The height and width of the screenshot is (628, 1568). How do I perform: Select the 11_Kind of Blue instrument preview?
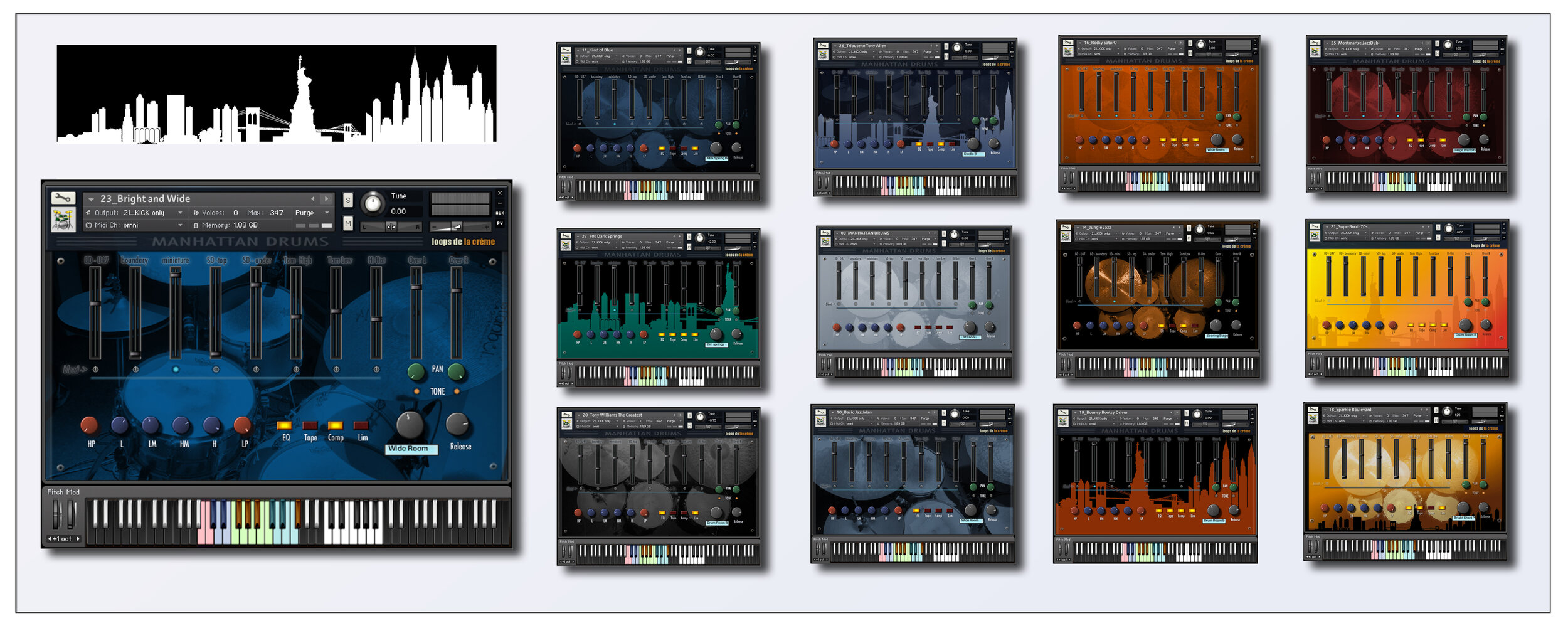pyautogui.click(x=658, y=122)
